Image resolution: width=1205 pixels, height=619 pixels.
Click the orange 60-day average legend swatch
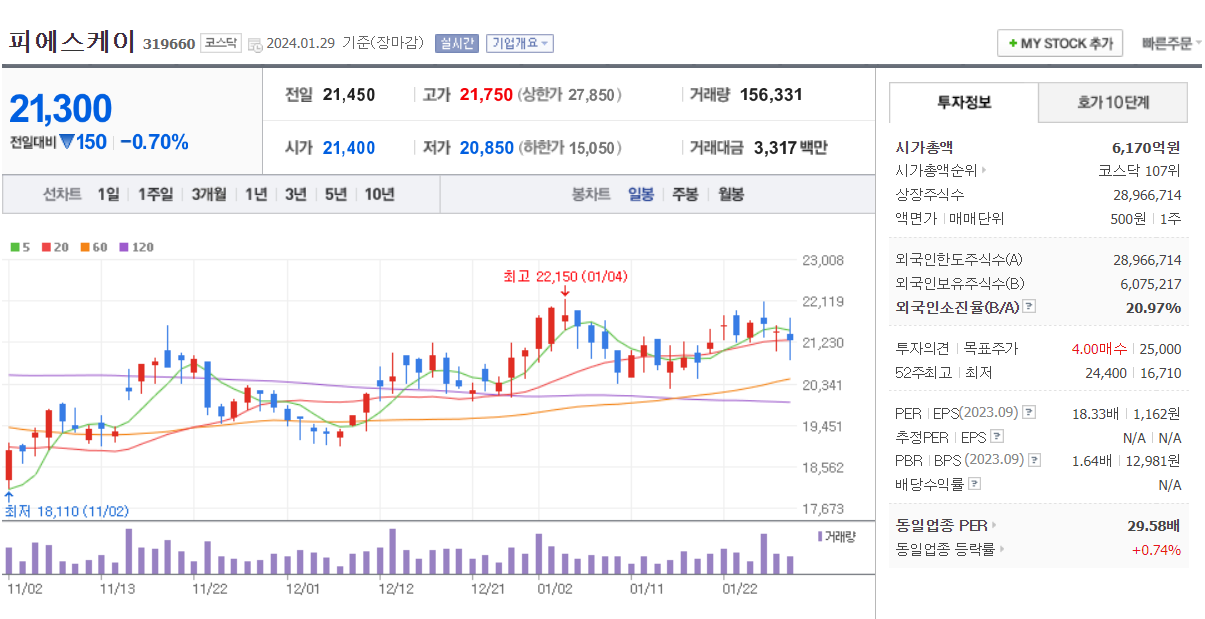(x=85, y=247)
